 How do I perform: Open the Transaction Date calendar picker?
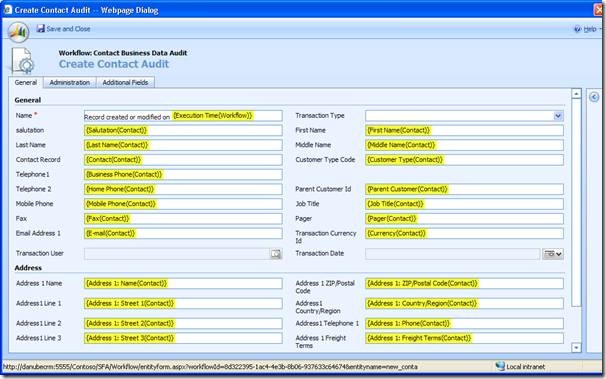coord(553,254)
